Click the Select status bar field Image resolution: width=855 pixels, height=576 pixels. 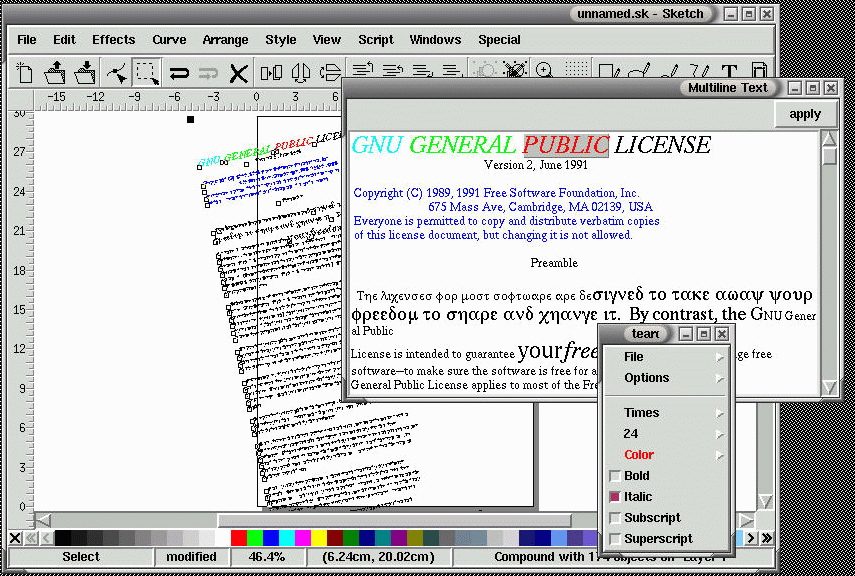tap(81, 557)
